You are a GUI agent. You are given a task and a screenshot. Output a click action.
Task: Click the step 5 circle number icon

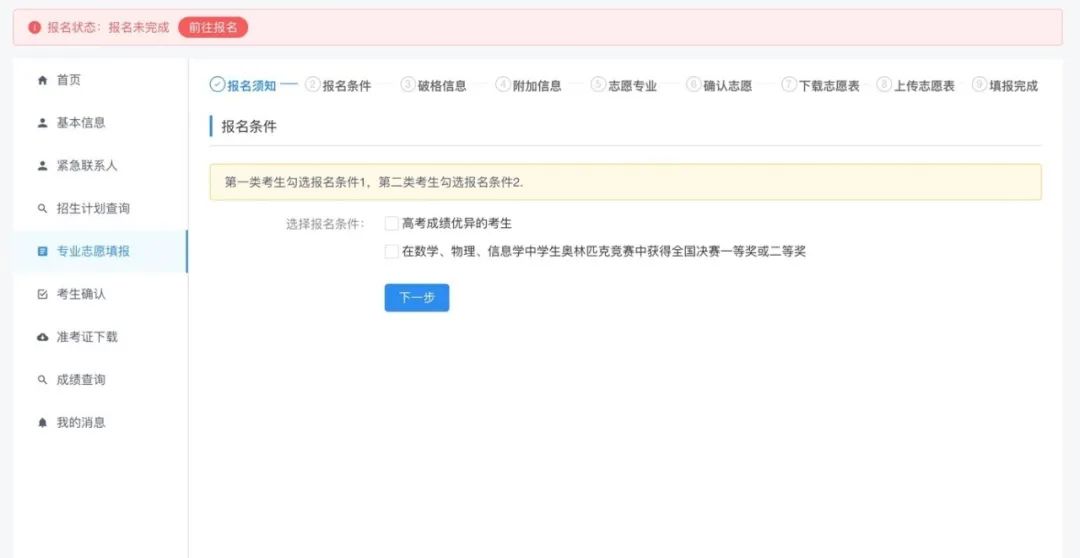pos(598,85)
